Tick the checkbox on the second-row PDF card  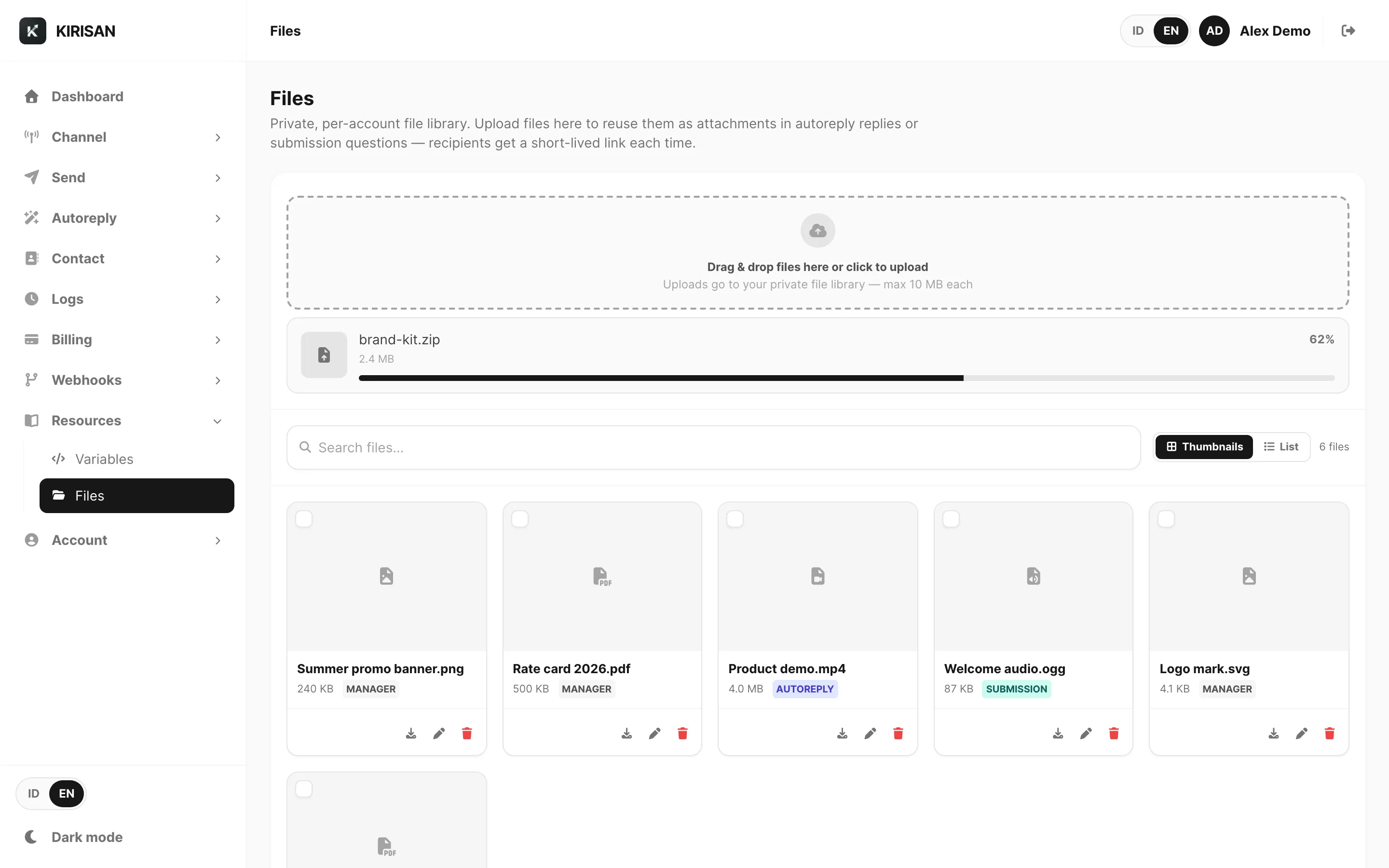click(304, 789)
